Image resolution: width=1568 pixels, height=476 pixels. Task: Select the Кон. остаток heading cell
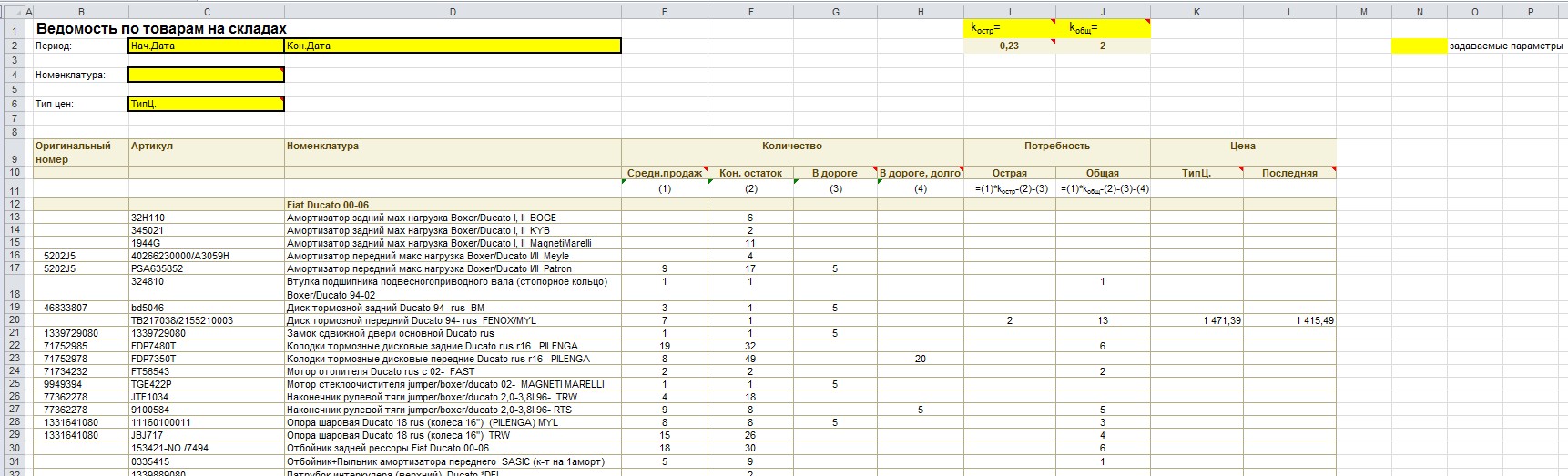[750, 173]
